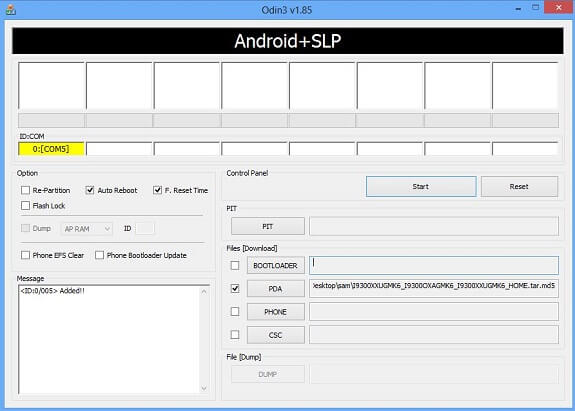
Task: Check the Flash Lock option
Action: [x=25, y=206]
